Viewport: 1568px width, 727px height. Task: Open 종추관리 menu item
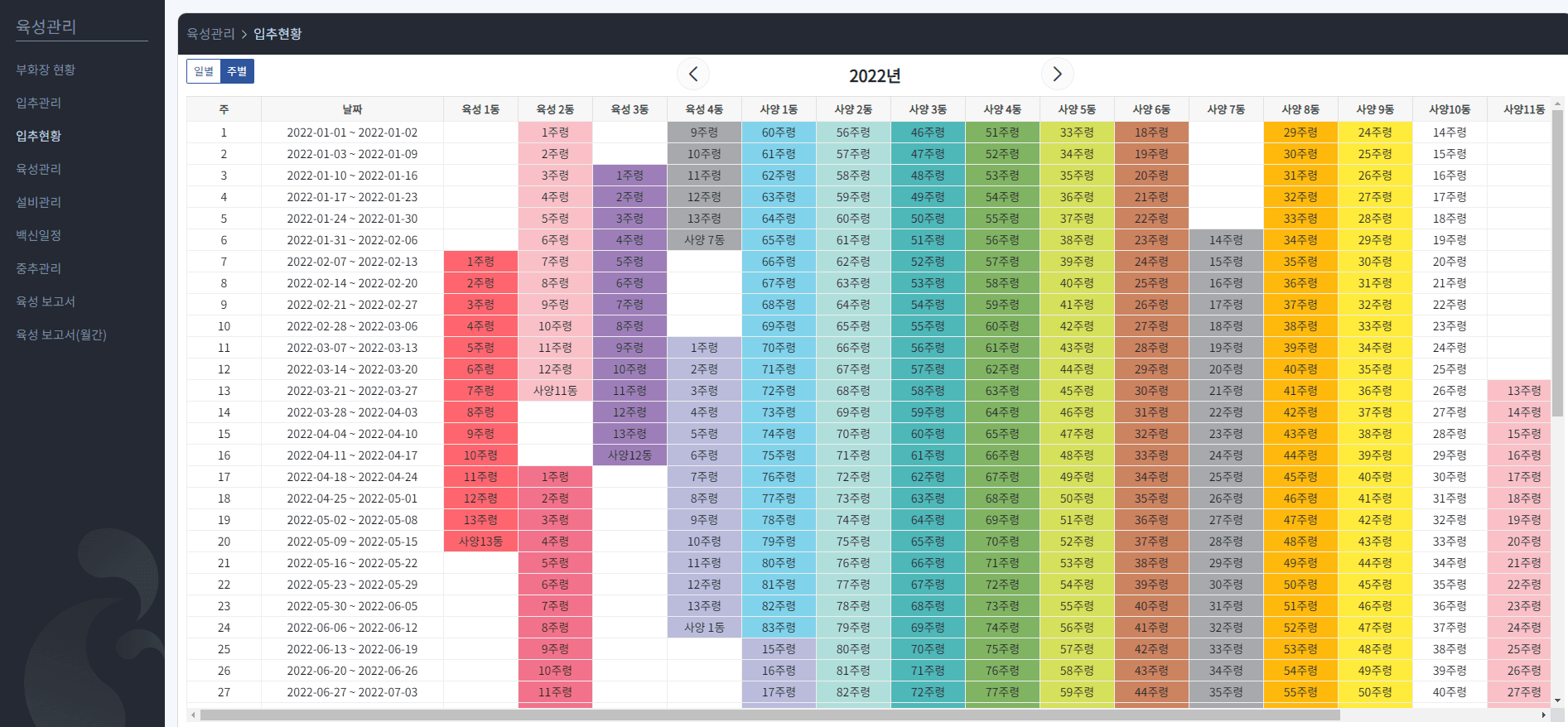point(39,268)
